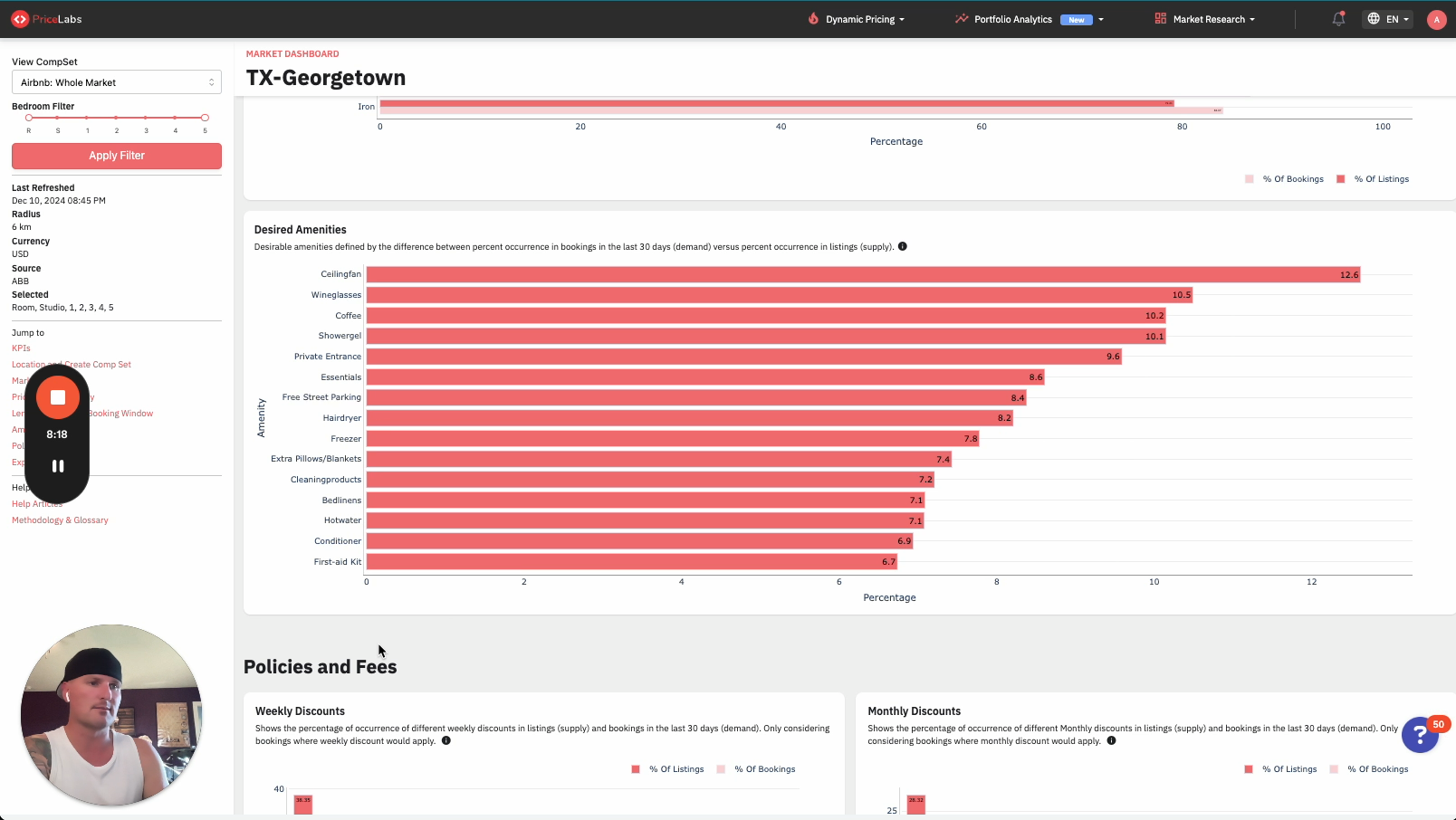Click the user avatar icon

1436,20
